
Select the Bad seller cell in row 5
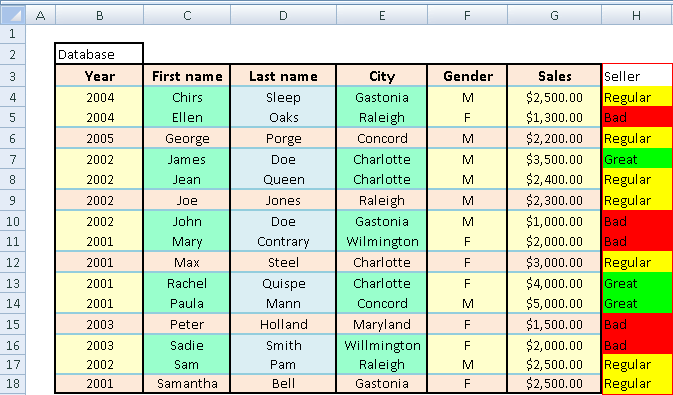[x=637, y=117]
